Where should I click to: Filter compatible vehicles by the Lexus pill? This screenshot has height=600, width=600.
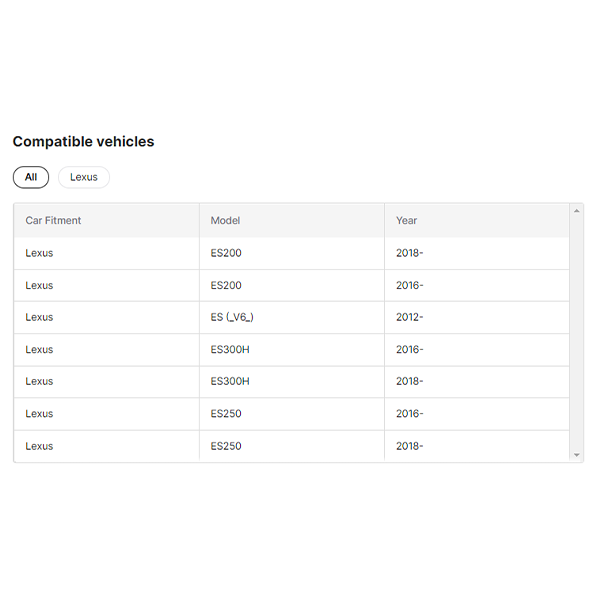point(84,177)
